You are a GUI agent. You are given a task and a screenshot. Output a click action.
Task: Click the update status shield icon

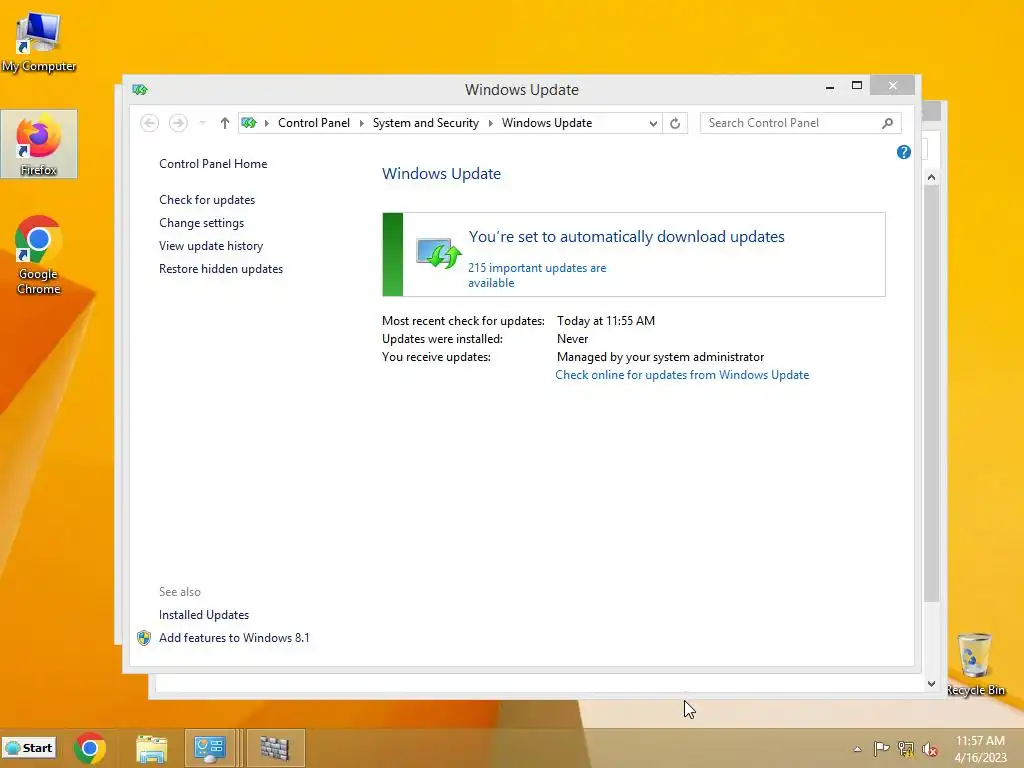tap(439, 253)
